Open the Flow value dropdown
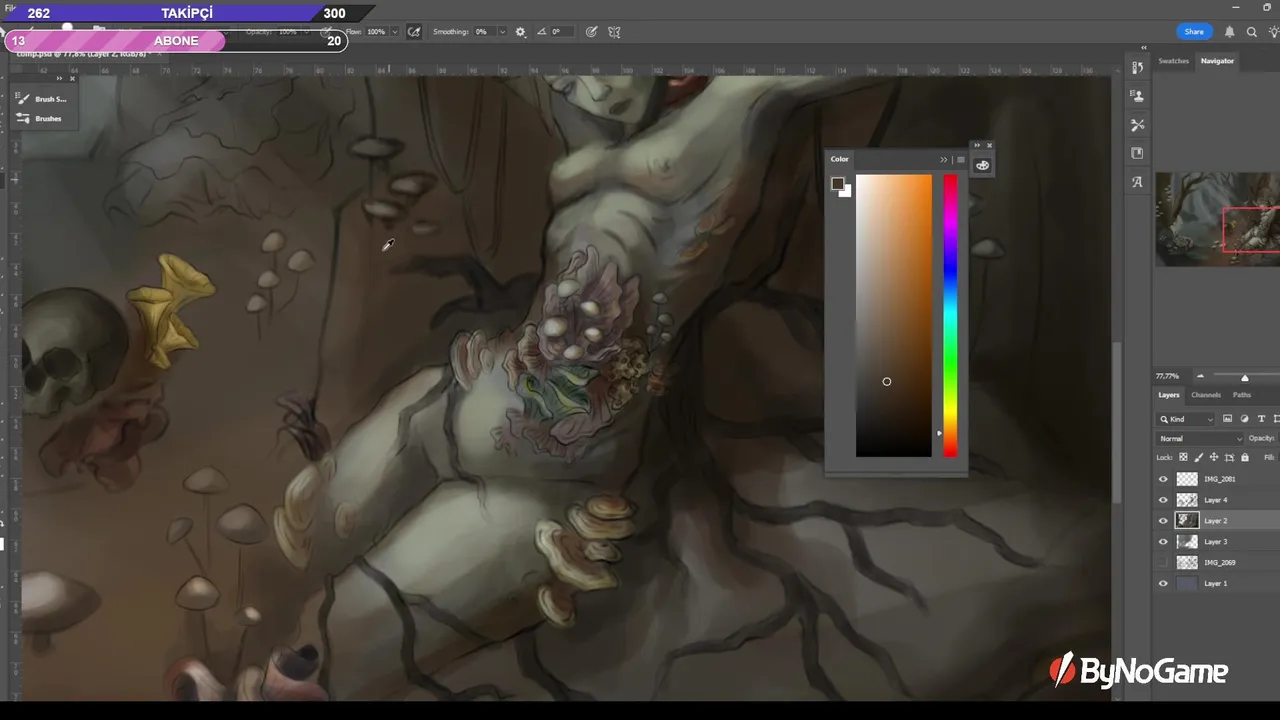 395,32
